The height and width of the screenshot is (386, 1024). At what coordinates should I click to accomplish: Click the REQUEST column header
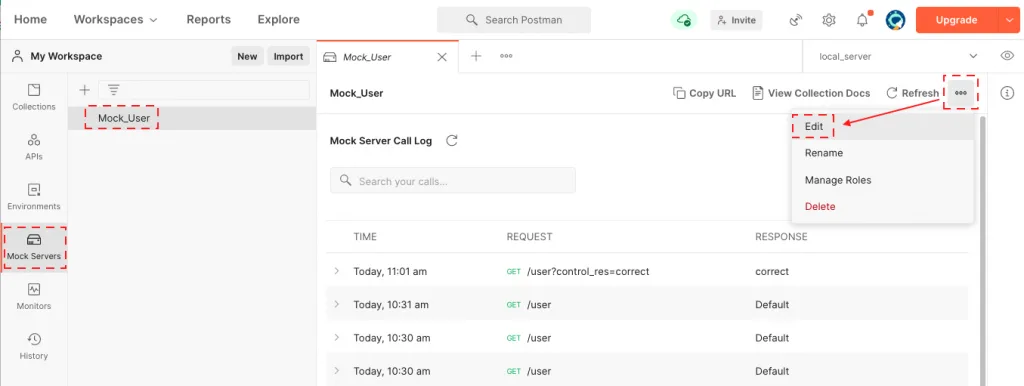tap(529, 236)
